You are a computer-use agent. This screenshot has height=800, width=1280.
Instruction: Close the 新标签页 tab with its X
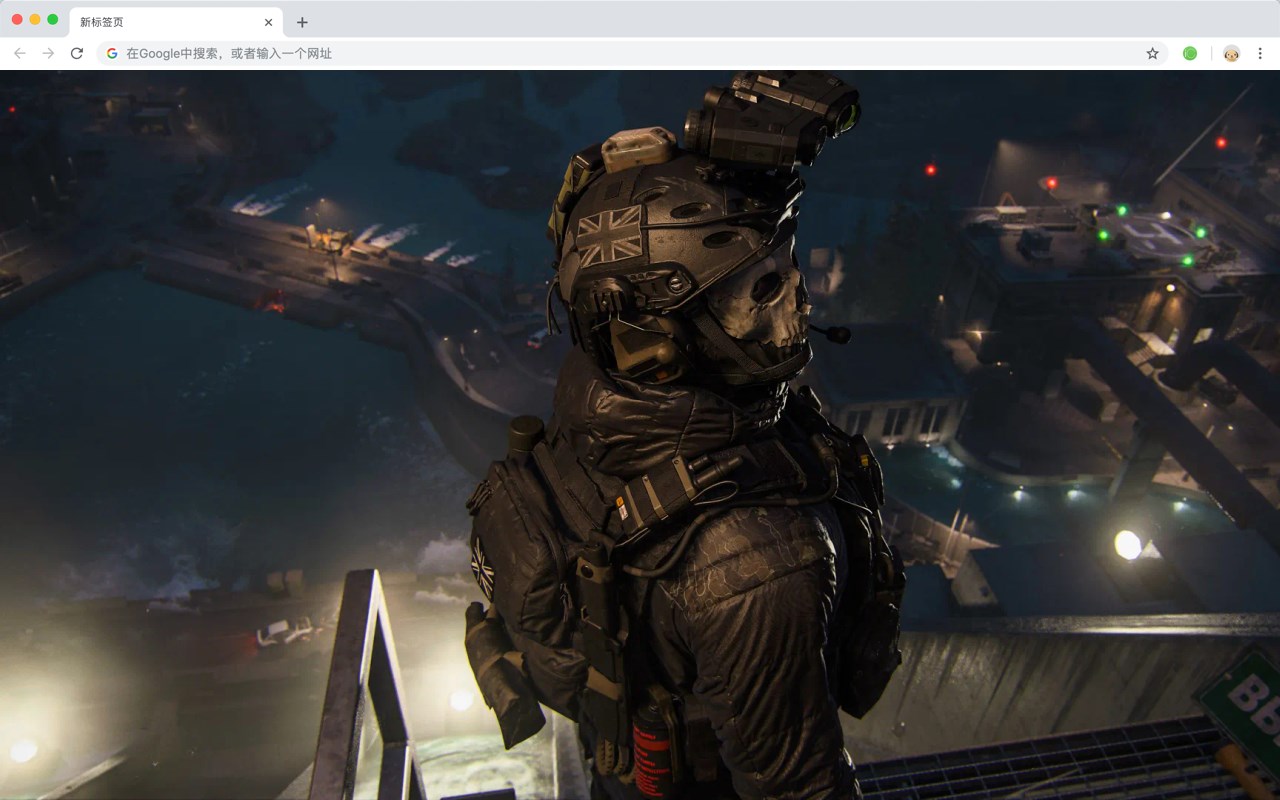pos(267,21)
